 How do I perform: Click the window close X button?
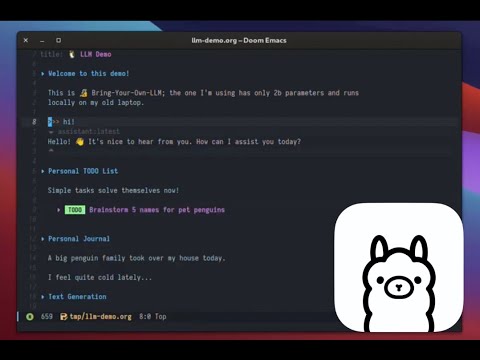coord(26,40)
